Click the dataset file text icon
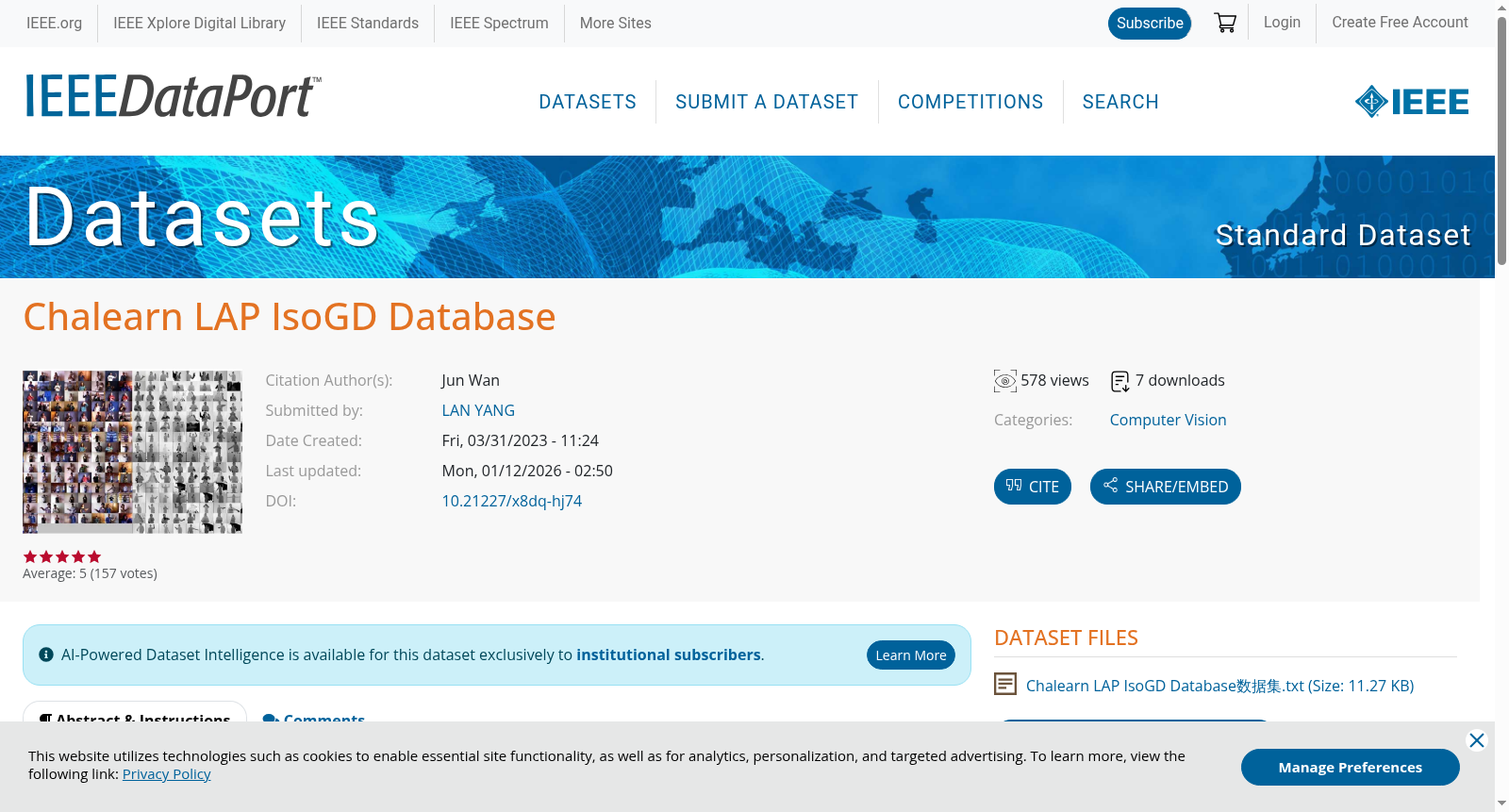Viewport: 1509px width, 812px height. pyautogui.click(x=1005, y=684)
